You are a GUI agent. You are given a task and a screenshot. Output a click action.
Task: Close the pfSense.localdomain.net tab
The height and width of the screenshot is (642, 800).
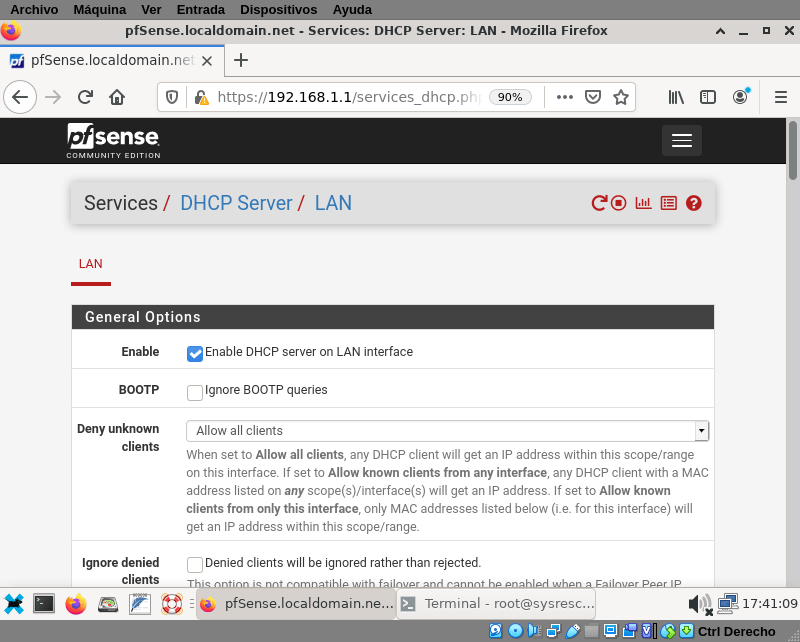tap(207, 61)
